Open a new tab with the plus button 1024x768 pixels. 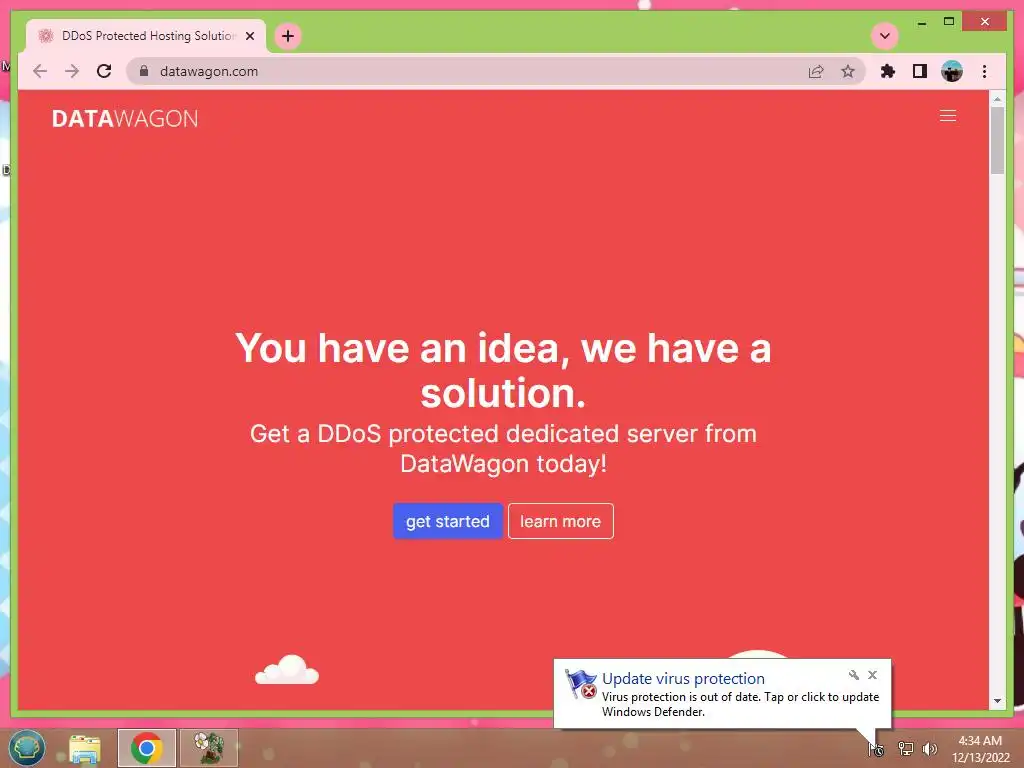288,36
